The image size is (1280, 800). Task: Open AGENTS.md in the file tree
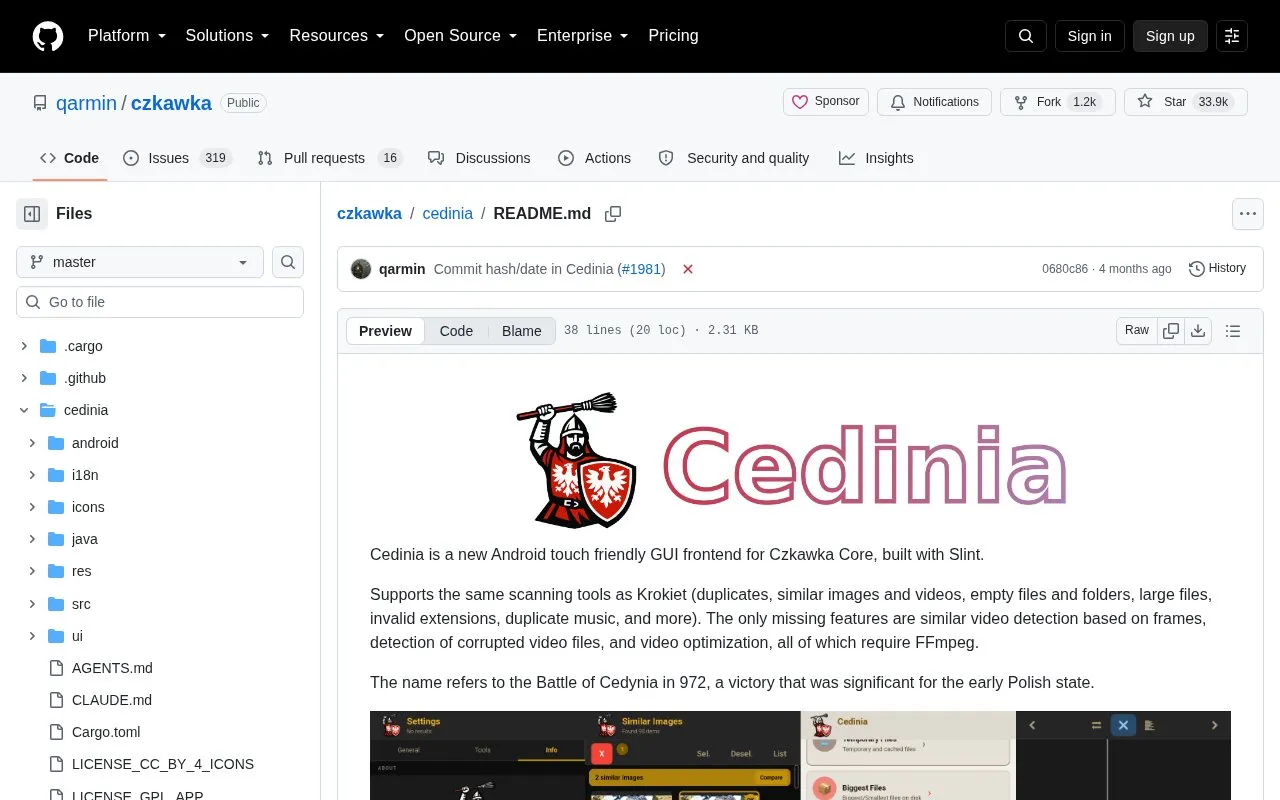pos(112,668)
